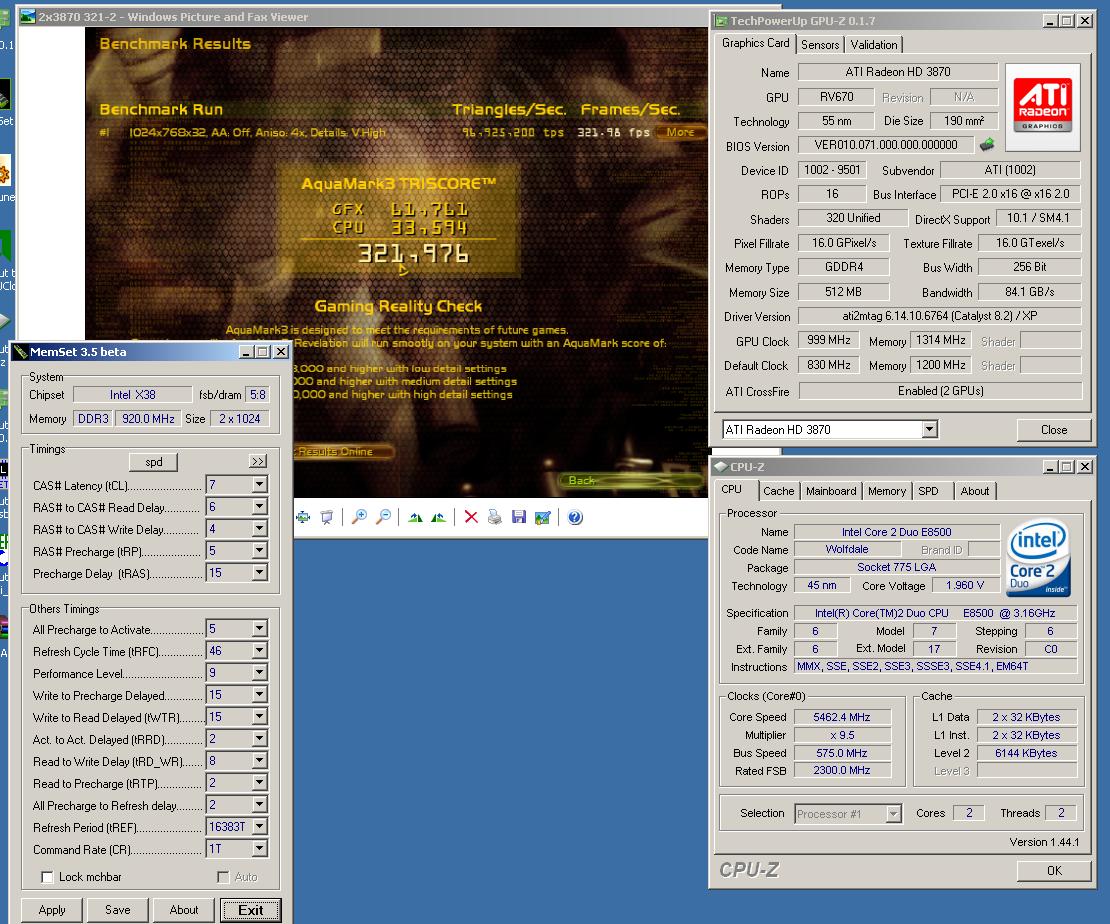Image resolution: width=1110 pixels, height=924 pixels.
Task: Open the Command Rate (CR) dropdown
Action: tap(260, 848)
